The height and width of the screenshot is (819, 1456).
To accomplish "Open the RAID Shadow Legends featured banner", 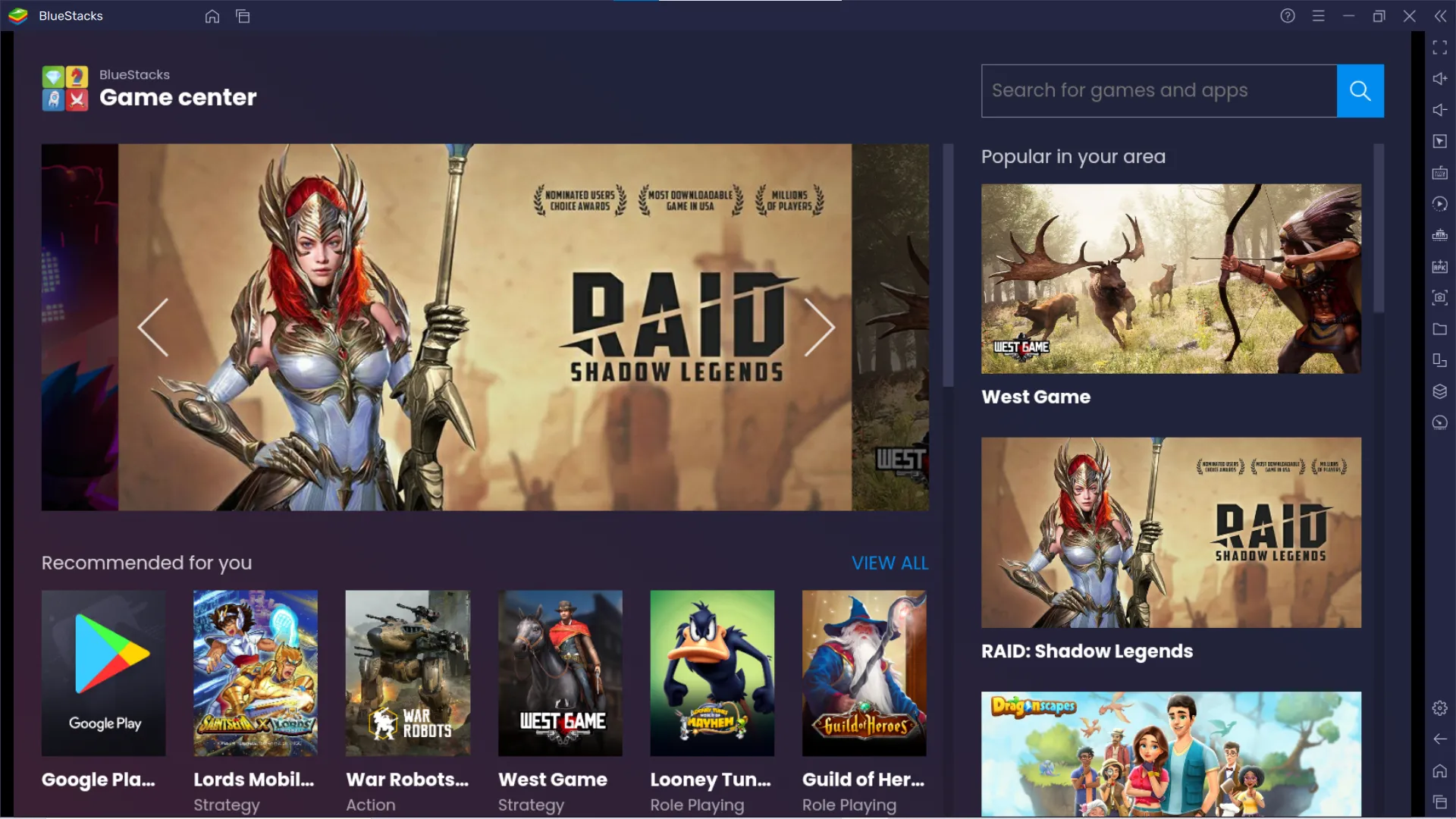I will [x=485, y=326].
